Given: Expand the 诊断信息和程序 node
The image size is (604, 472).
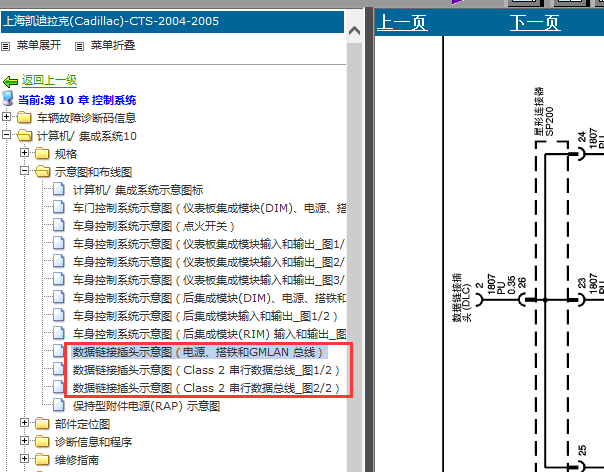Looking at the screenshot, I should pyautogui.click(x=25, y=441).
